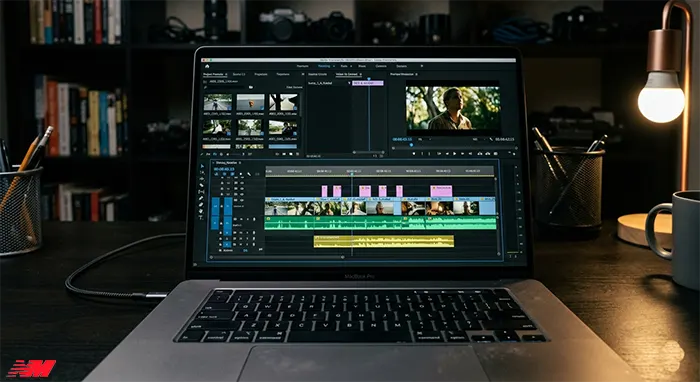The width and height of the screenshot is (700, 382).
Task: Click the timeline playhead on time ruler
Action: point(352,173)
